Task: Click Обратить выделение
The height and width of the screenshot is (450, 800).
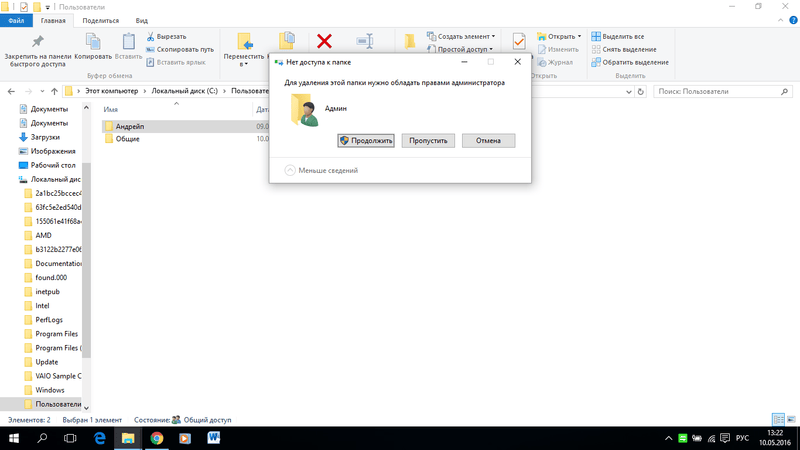Action: click(630, 62)
